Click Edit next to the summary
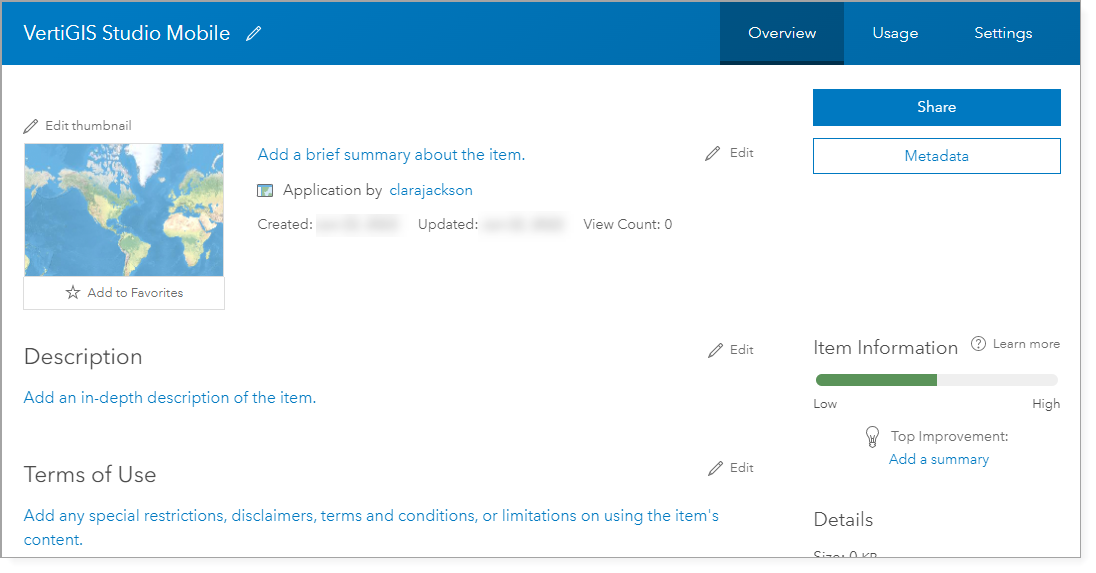 click(742, 152)
